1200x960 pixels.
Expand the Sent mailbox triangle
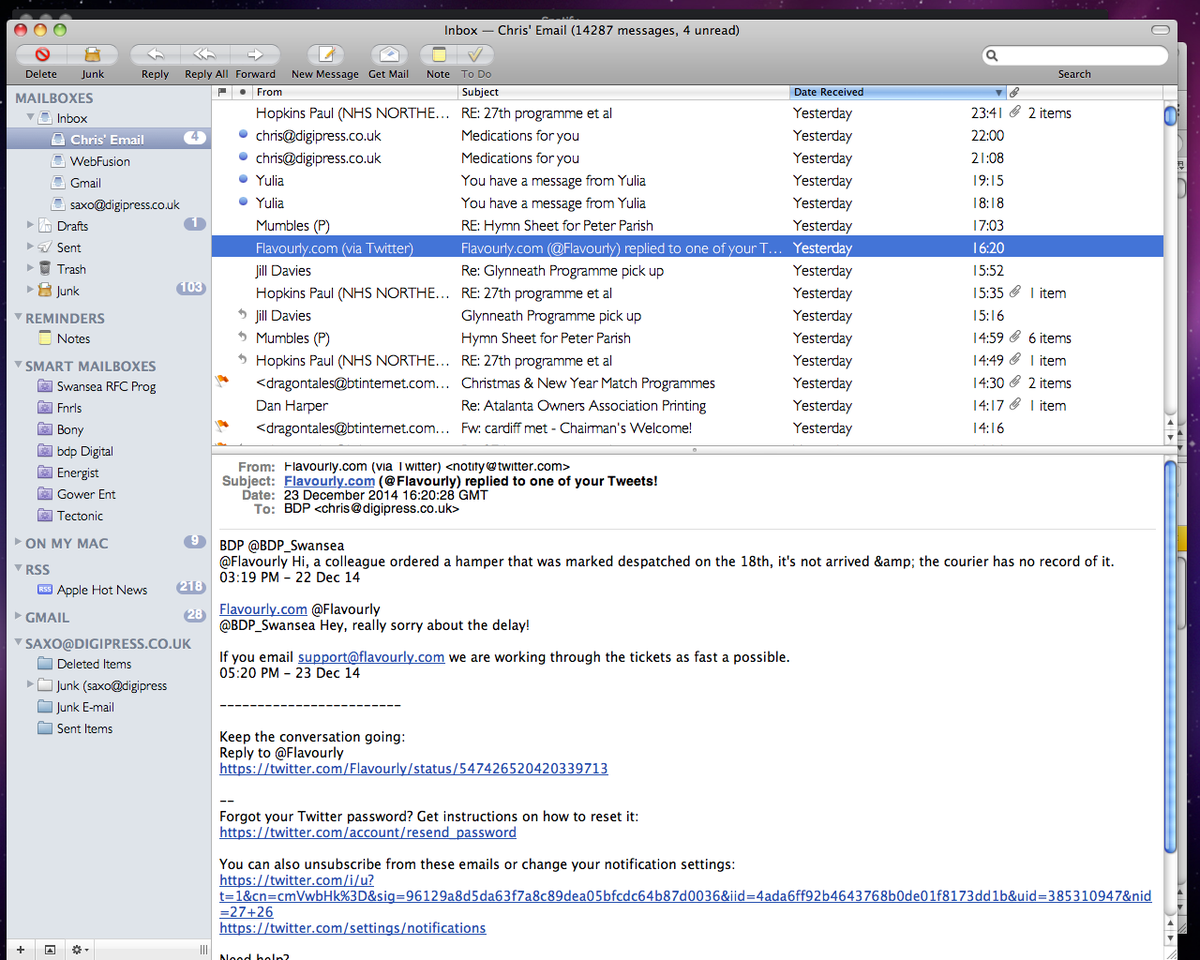(31, 248)
